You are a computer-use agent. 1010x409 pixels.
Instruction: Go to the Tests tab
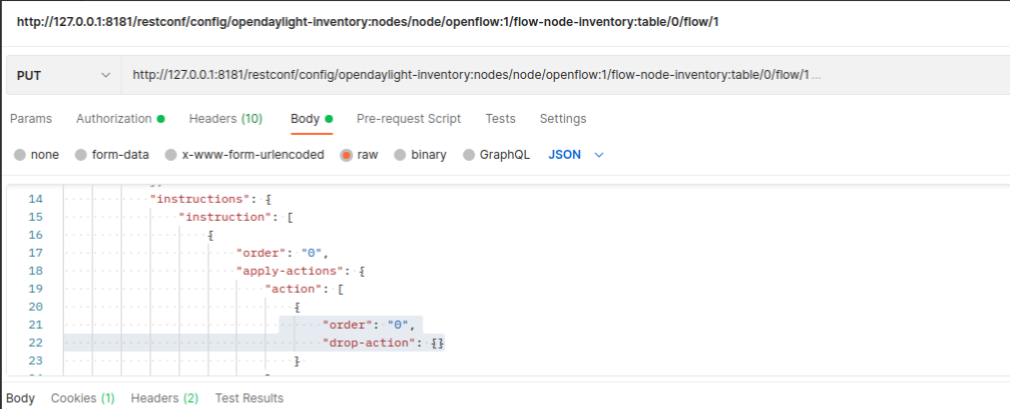500,119
